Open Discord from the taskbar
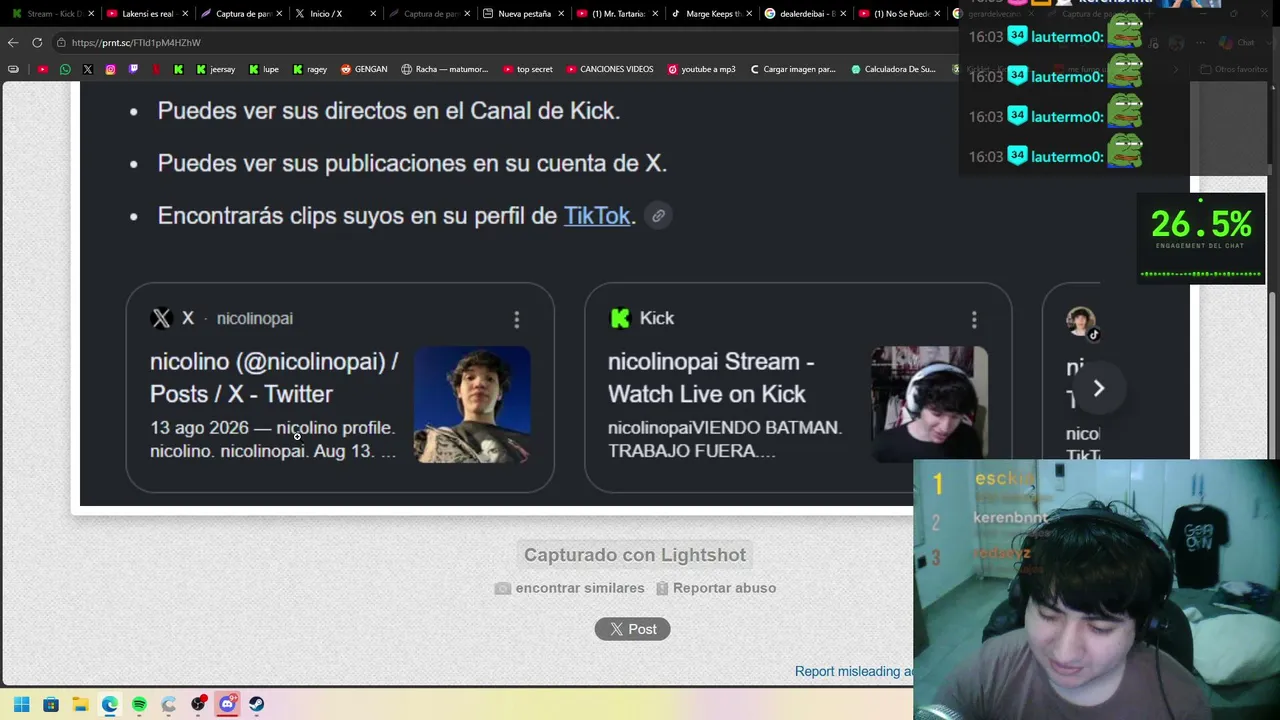The width and height of the screenshot is (1280, 720). coord(227,704)
